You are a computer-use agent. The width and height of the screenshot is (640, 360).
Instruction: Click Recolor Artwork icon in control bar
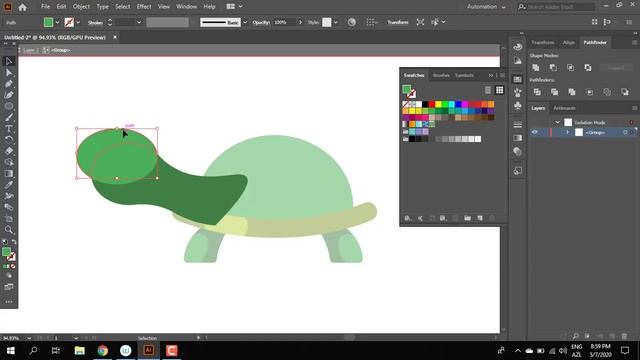(x=351, y=22)
